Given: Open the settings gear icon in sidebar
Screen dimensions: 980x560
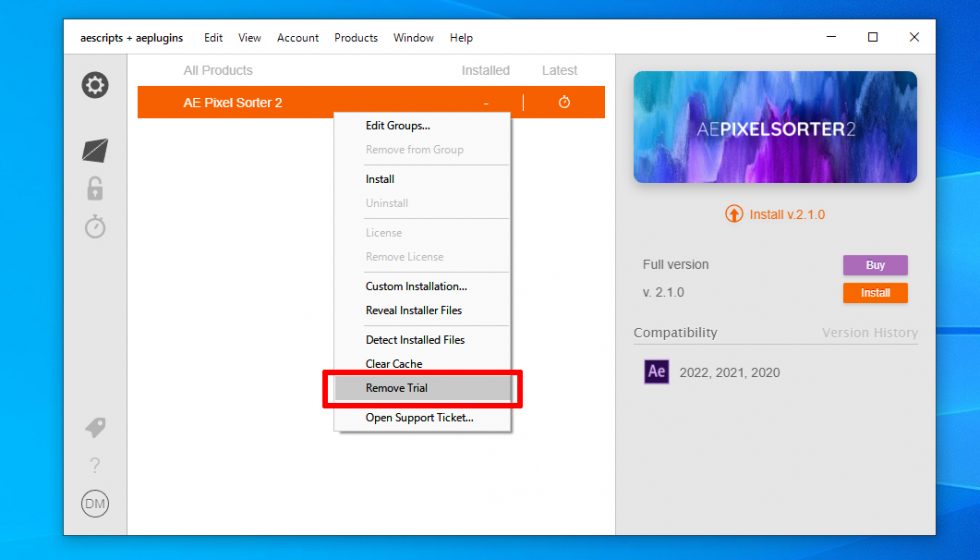Looking at the screenshot, I should coord(95,86).
